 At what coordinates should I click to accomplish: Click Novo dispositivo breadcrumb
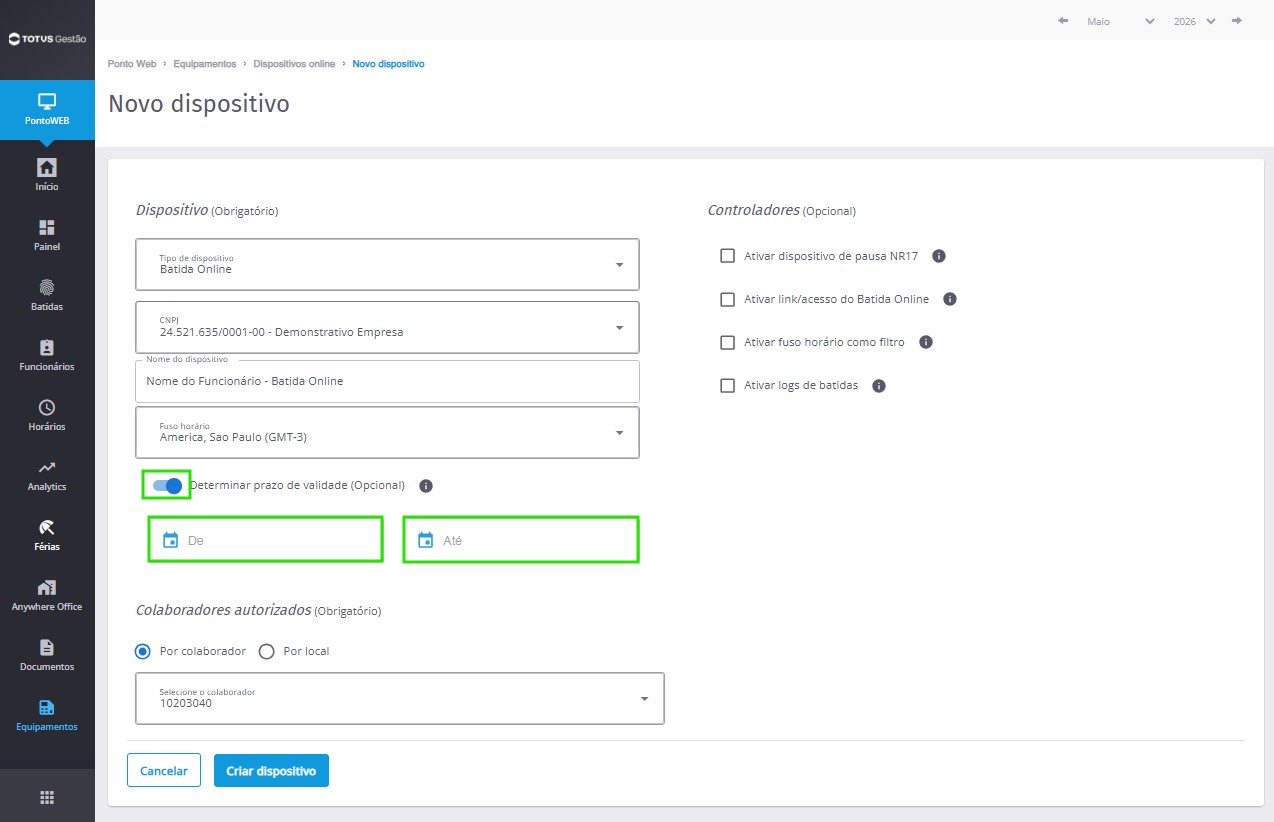coord(388,64)
